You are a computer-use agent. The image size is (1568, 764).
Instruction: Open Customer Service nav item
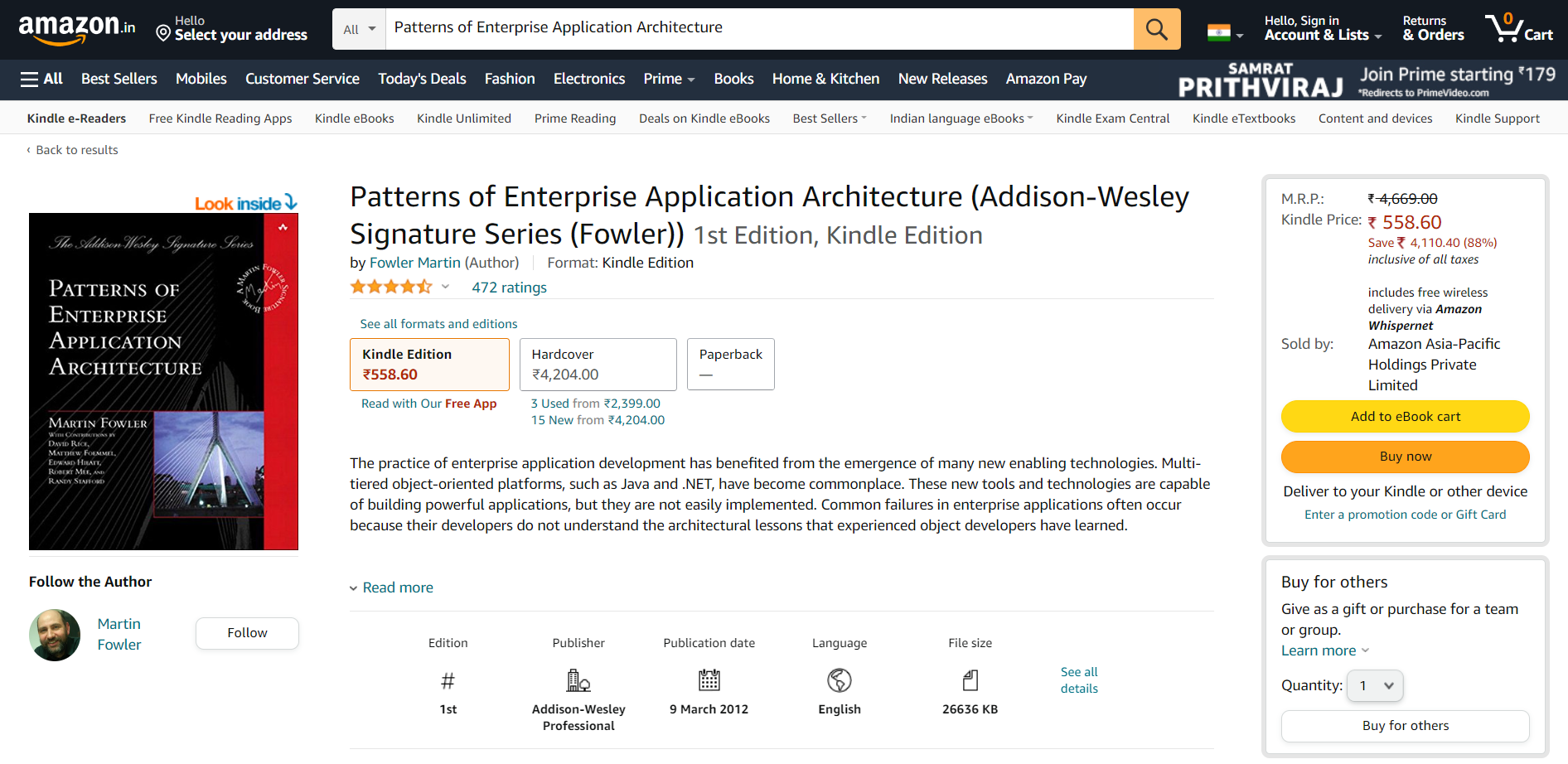click(x=302, y=79)
